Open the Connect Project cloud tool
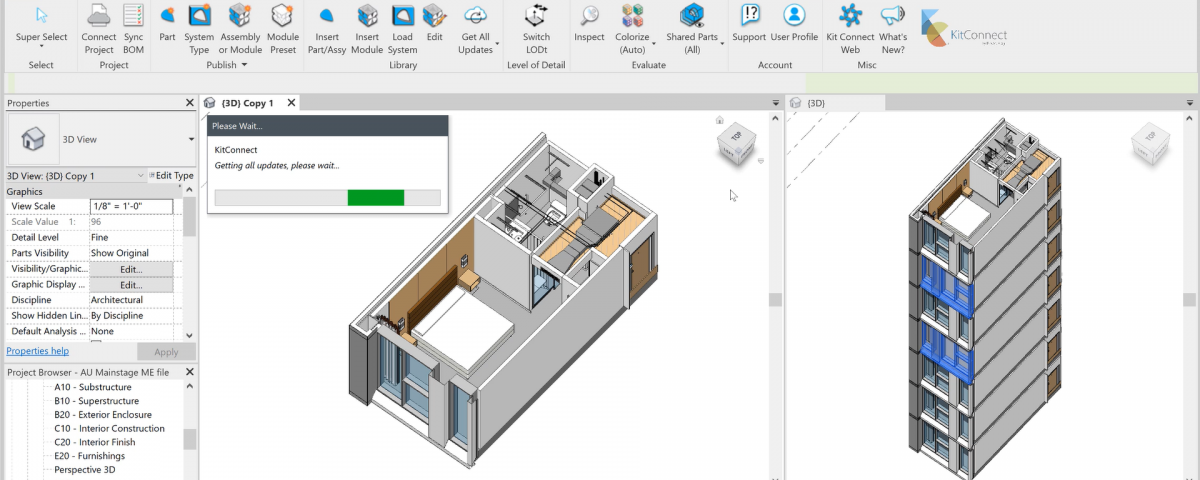 point(99,29)
